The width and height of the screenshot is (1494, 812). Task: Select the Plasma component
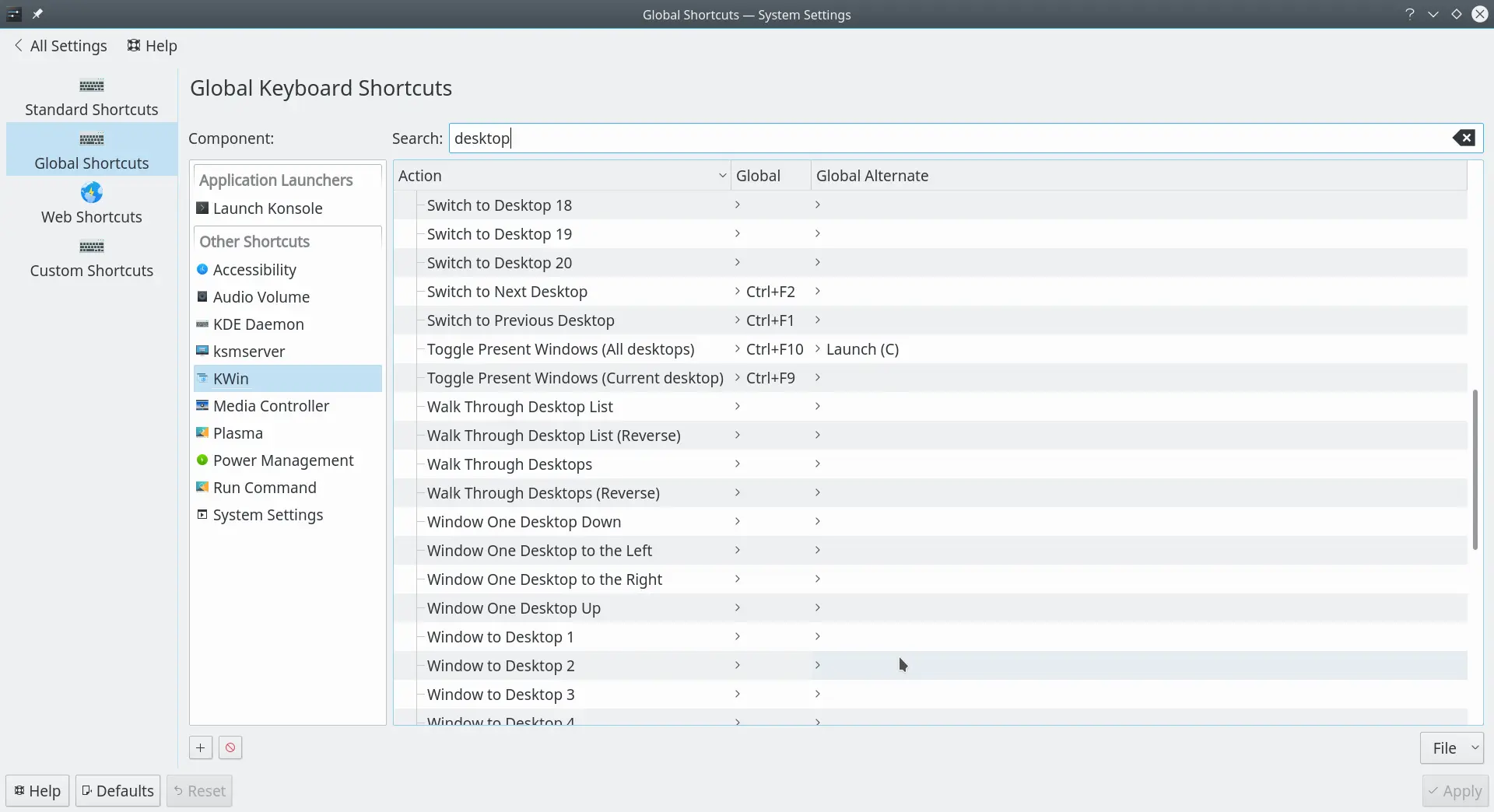(238, 432)
